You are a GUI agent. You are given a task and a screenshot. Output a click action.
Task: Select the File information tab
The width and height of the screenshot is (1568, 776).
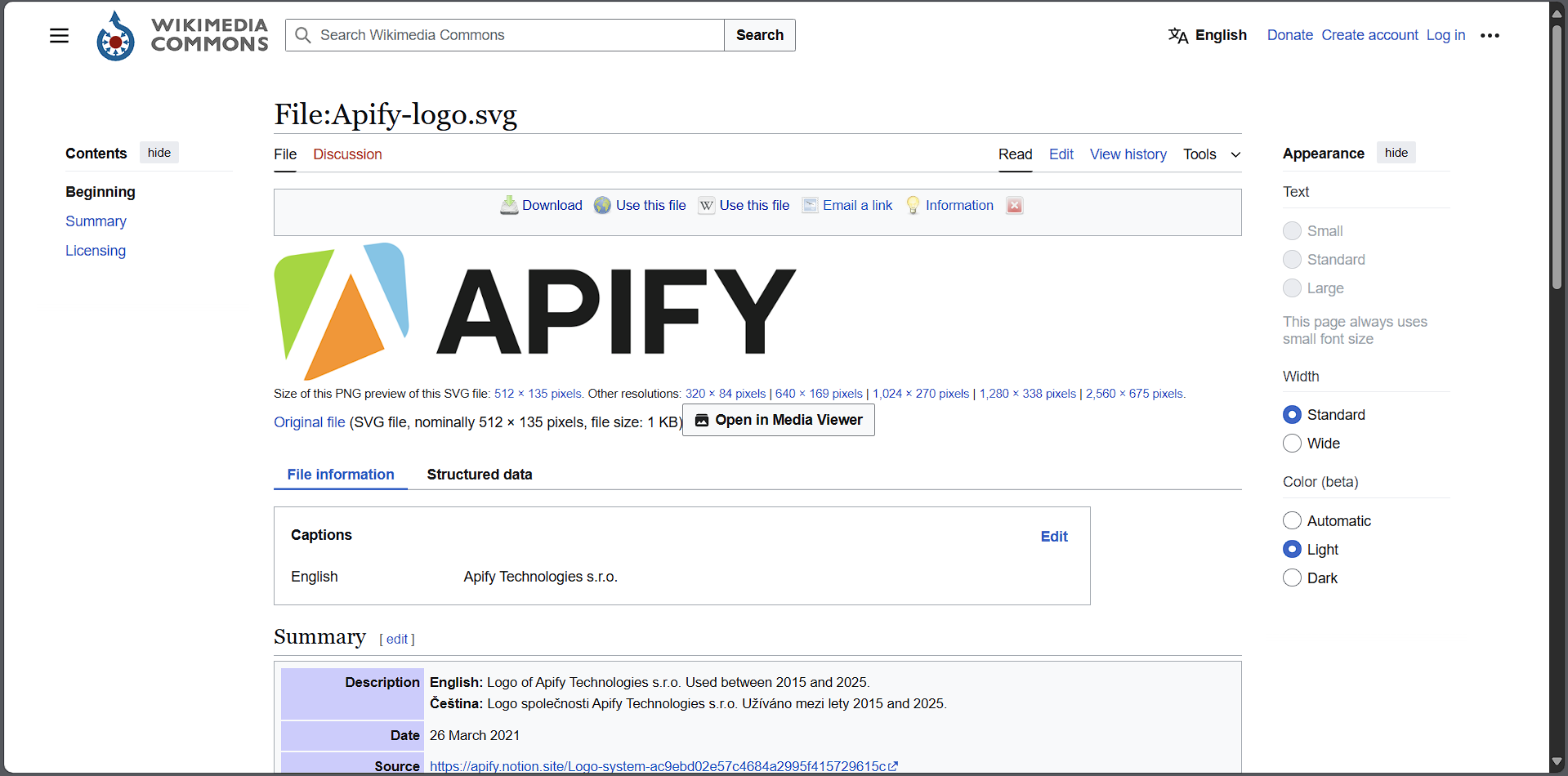pos(341,475)
